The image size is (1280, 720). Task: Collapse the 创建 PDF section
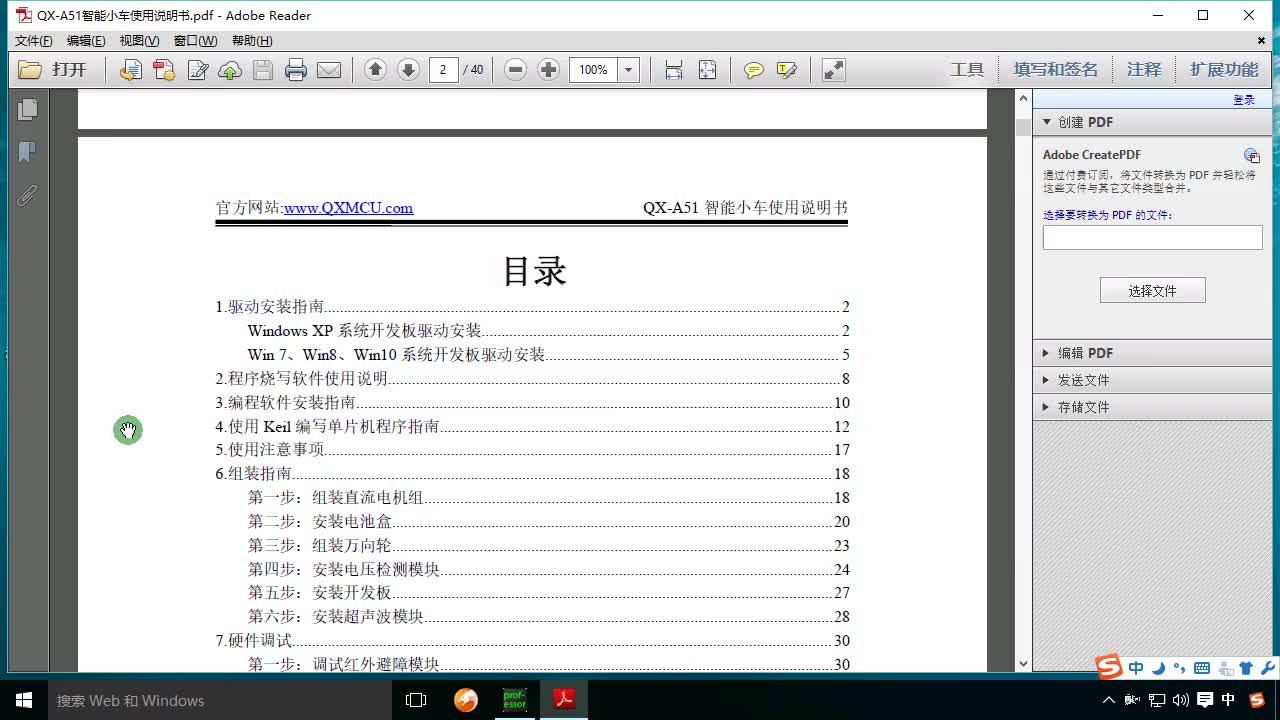1152,122
